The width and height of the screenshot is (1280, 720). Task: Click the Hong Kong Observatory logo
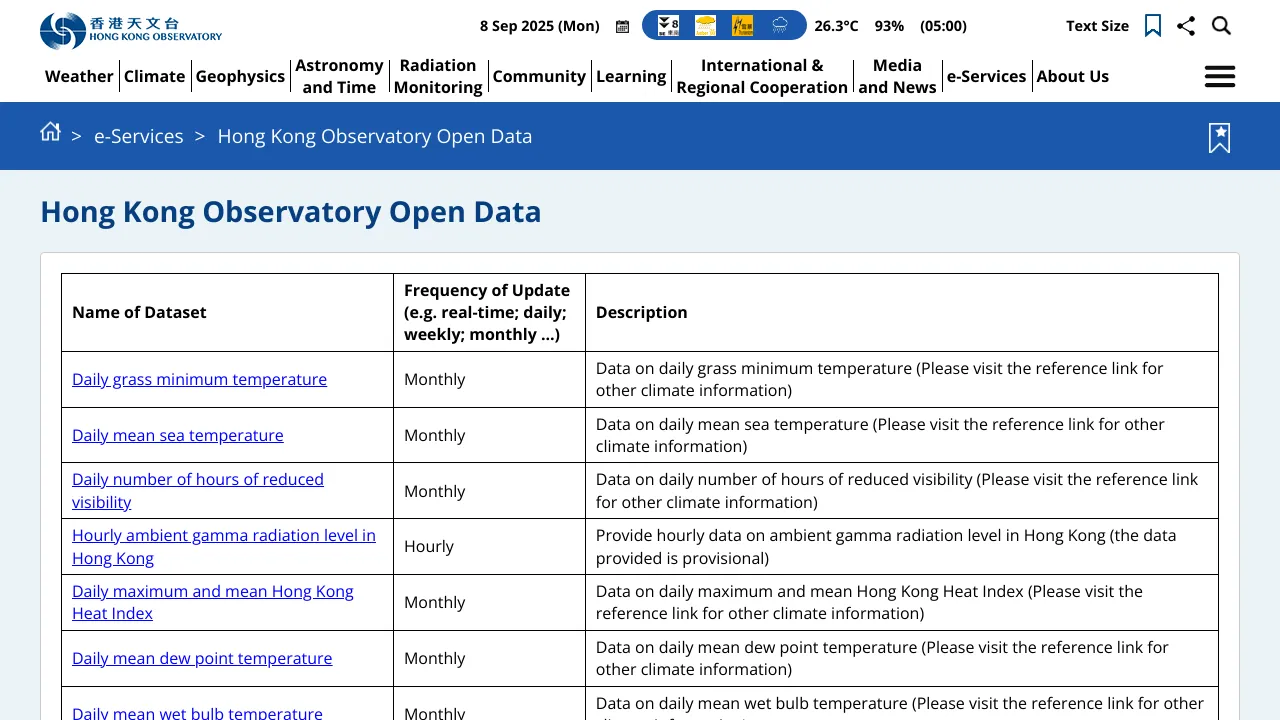coord(131,31)
